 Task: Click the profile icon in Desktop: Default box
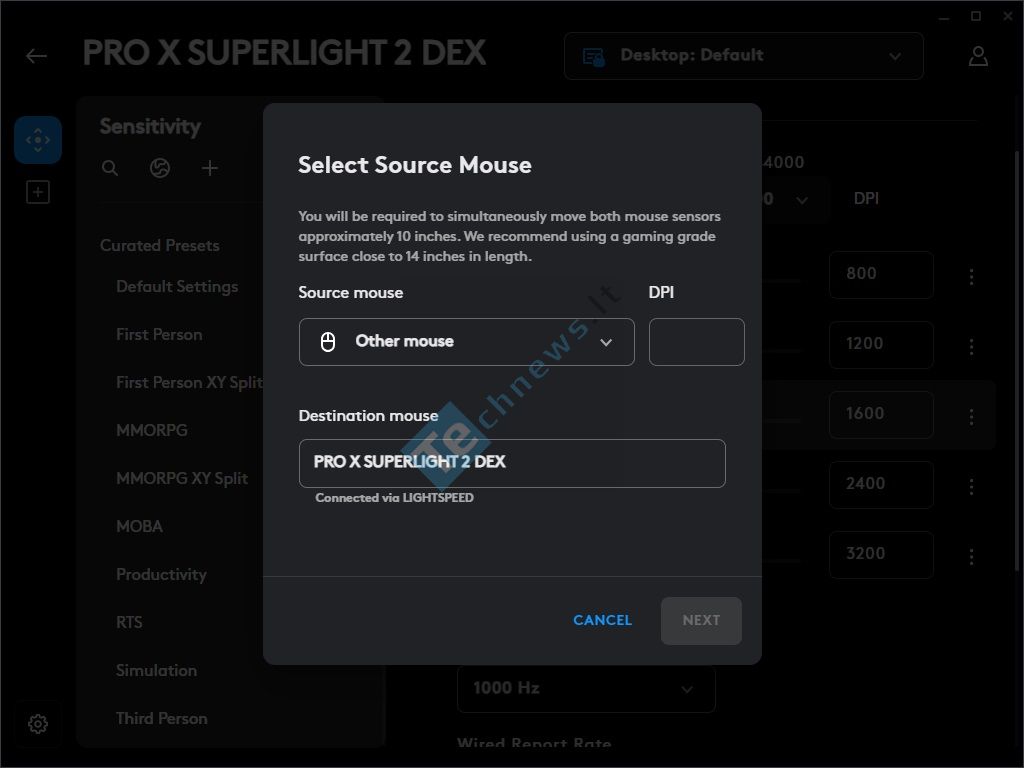[594, 57]
